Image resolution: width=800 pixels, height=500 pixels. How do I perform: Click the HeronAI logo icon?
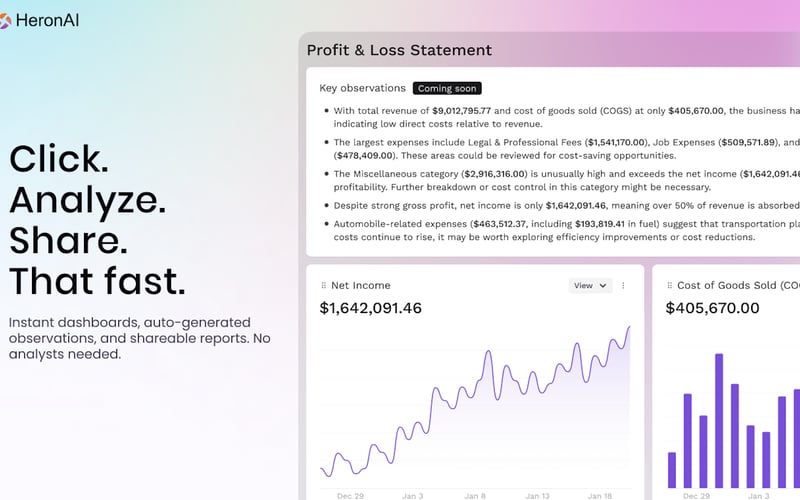(x=5, y=21)
